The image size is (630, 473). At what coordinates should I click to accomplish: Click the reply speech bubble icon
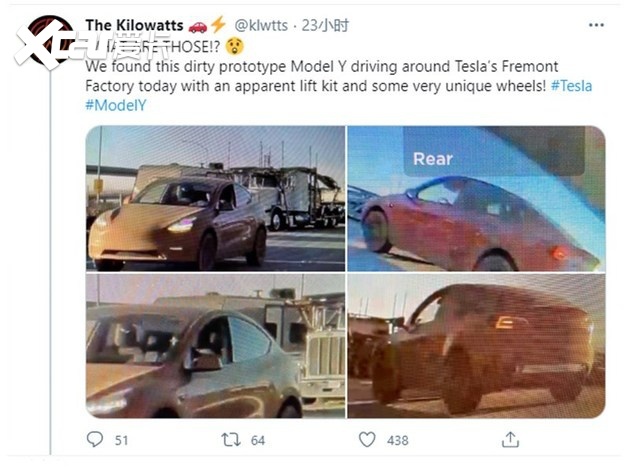coord(95,439)
